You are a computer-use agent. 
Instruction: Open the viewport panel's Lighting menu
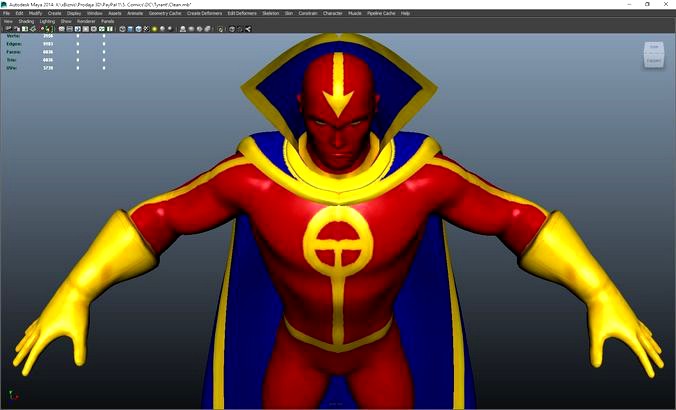pos(47,21)
